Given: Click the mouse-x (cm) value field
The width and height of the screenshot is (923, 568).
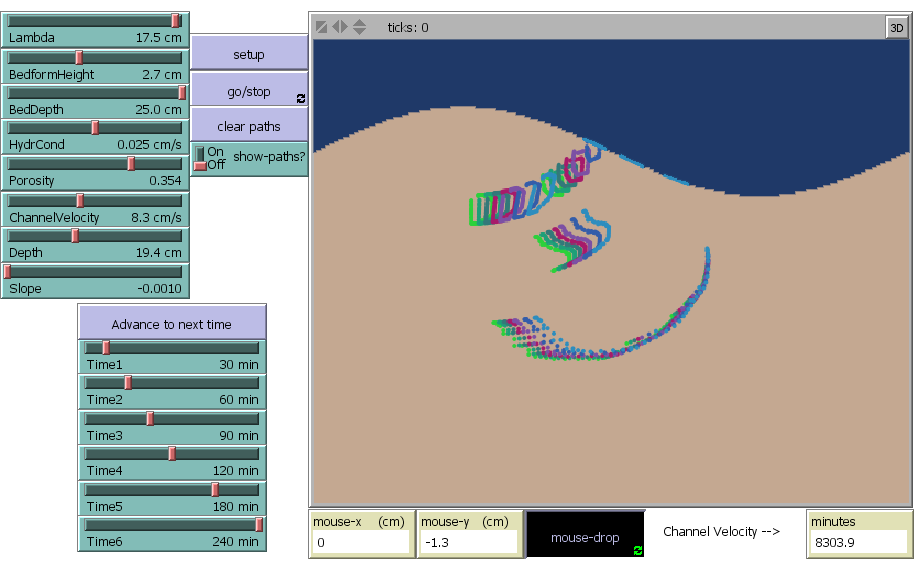Looking at the screenshot, I should coord(361,542).
